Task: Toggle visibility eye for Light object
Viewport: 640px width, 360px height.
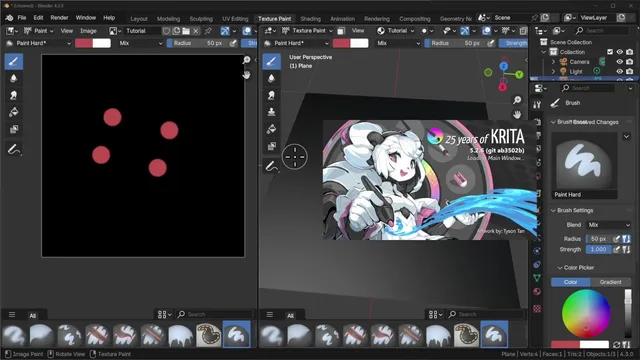Action: pyautogui.click(x=620, y=71)
